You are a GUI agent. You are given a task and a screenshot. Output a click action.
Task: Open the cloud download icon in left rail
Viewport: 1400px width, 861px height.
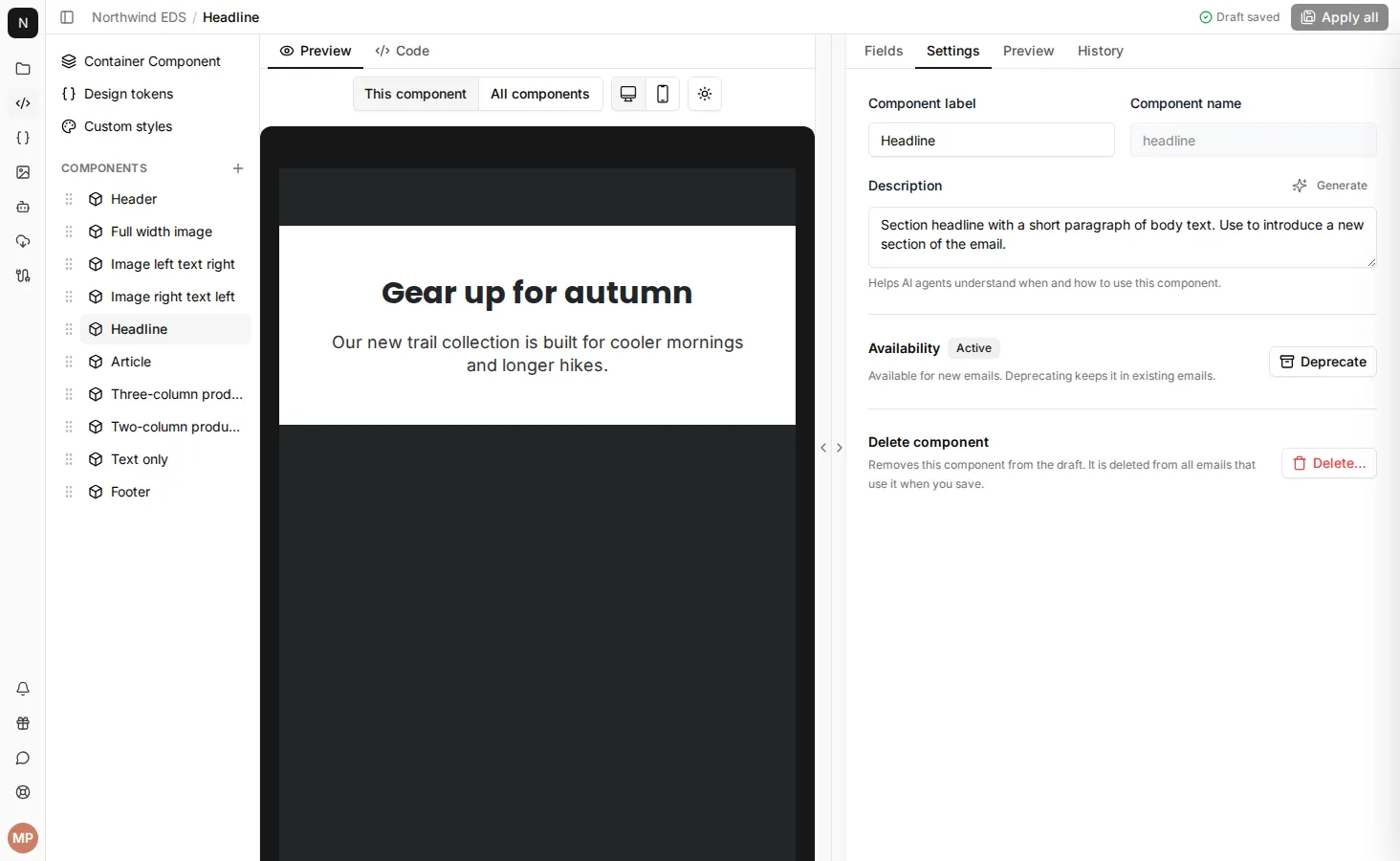(23, 241)
